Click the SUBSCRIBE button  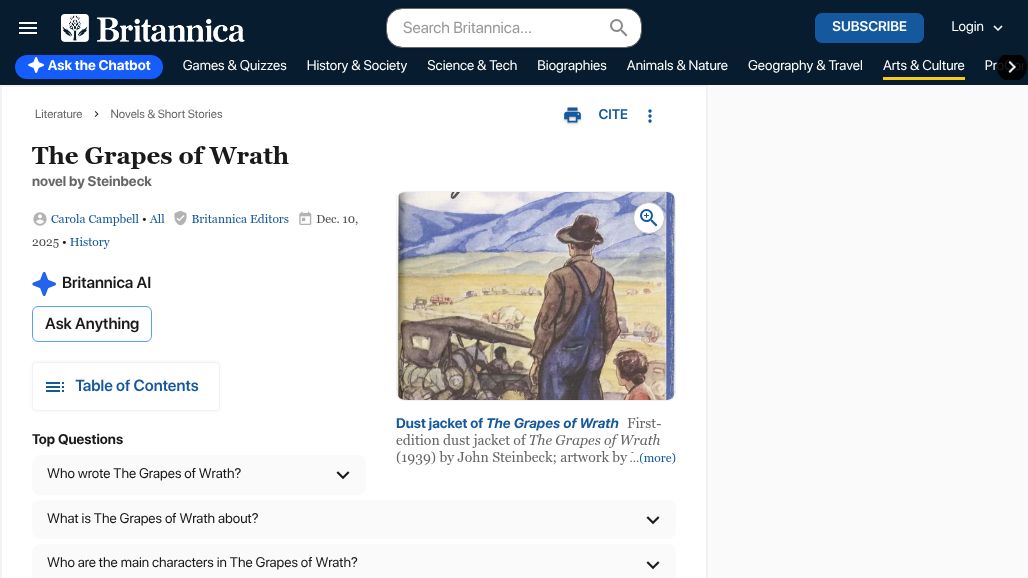point(869,27)
